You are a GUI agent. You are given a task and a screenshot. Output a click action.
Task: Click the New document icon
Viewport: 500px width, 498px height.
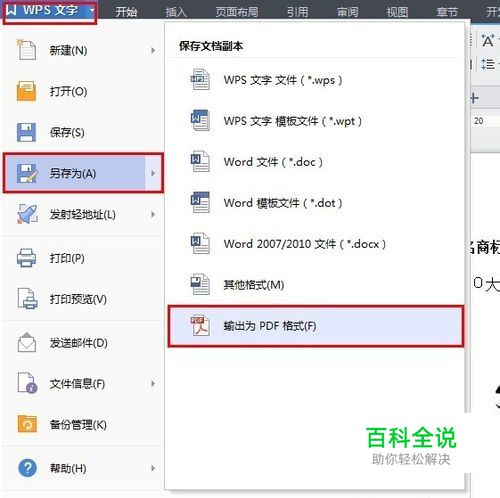27,50
